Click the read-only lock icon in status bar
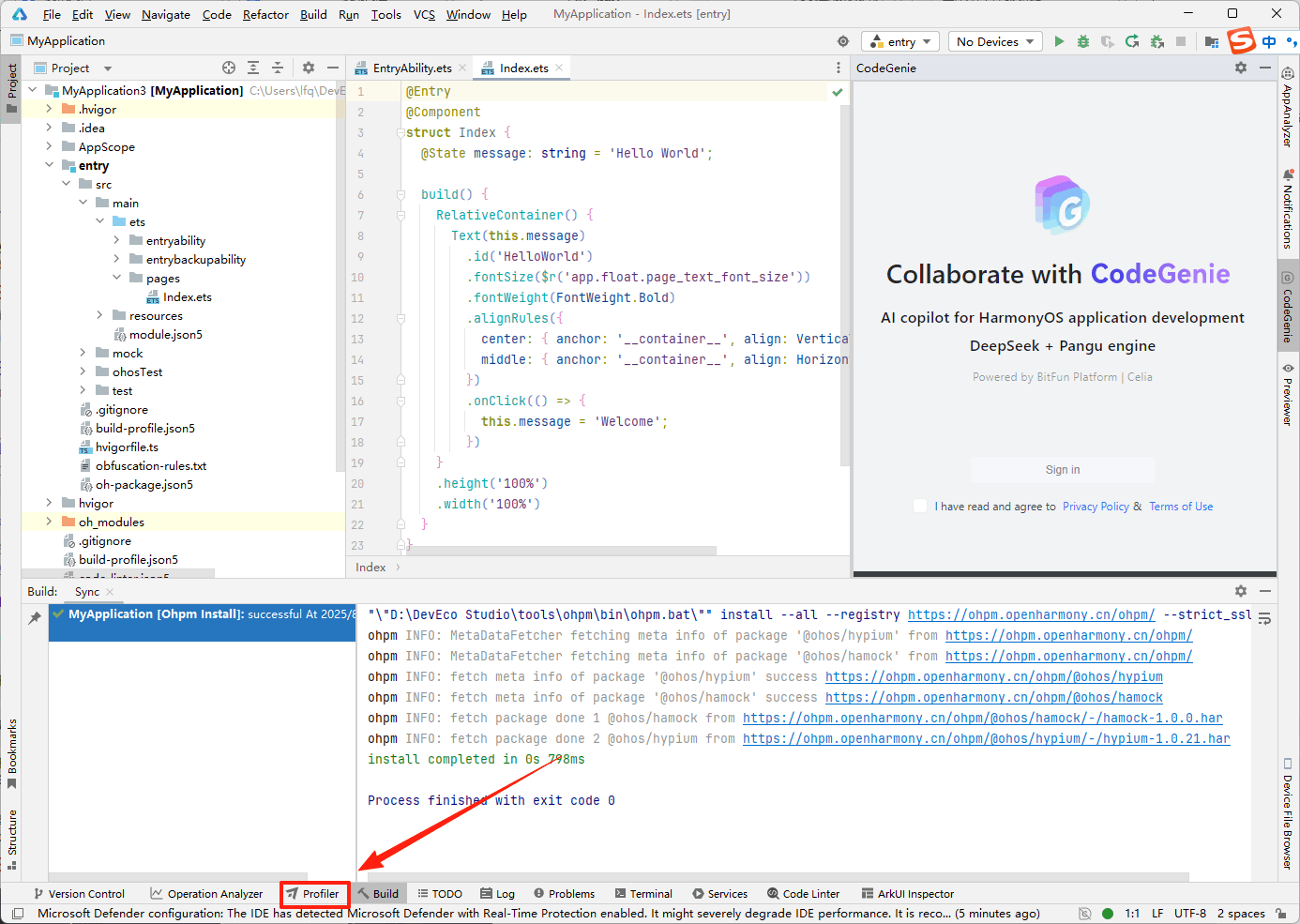 coord(1282,913)
